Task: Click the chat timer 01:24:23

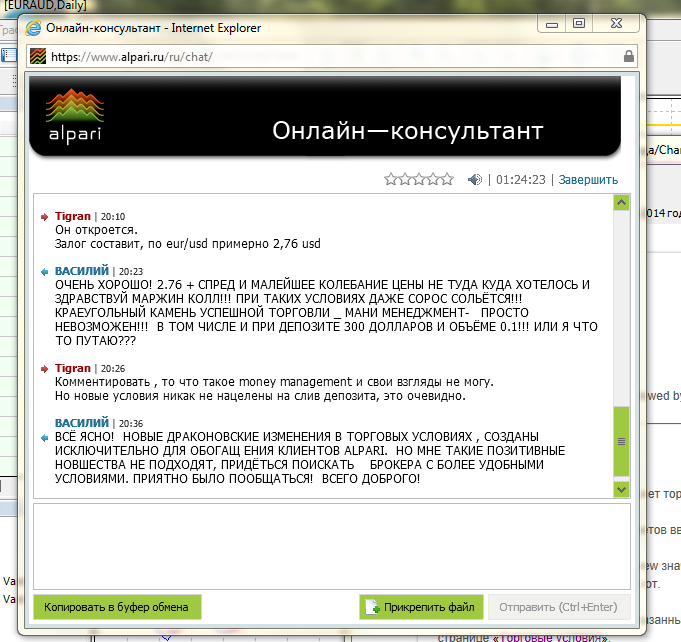Action: (521, 180)
